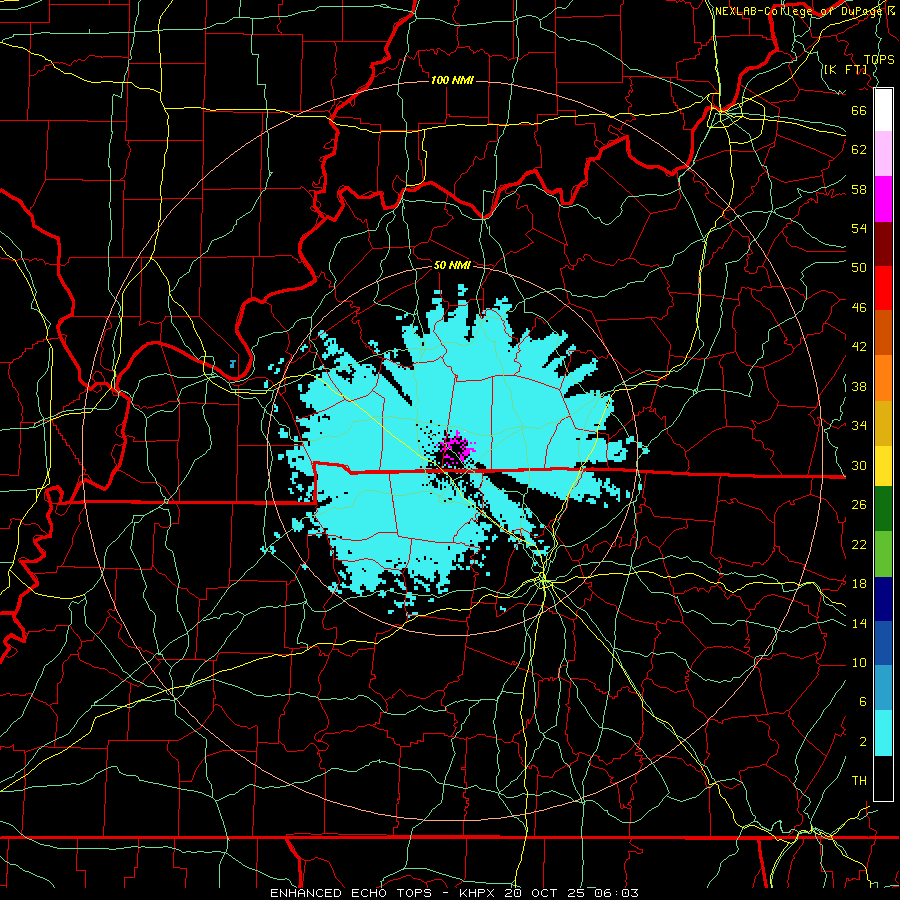Click the "42" legend value
This screenshot has width=900, height=900.
point(859,347)
